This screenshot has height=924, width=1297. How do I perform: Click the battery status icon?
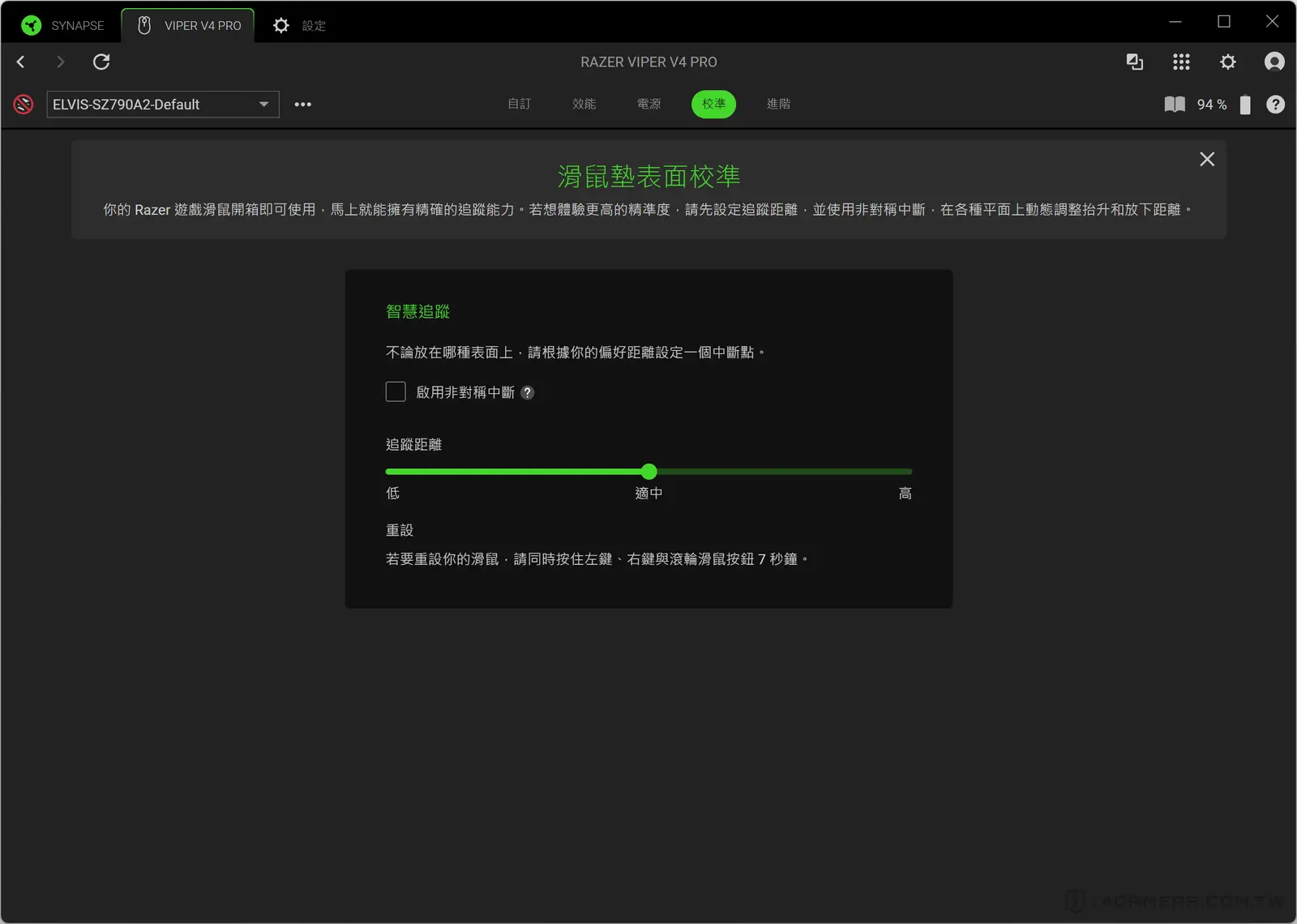(1245, 104)
